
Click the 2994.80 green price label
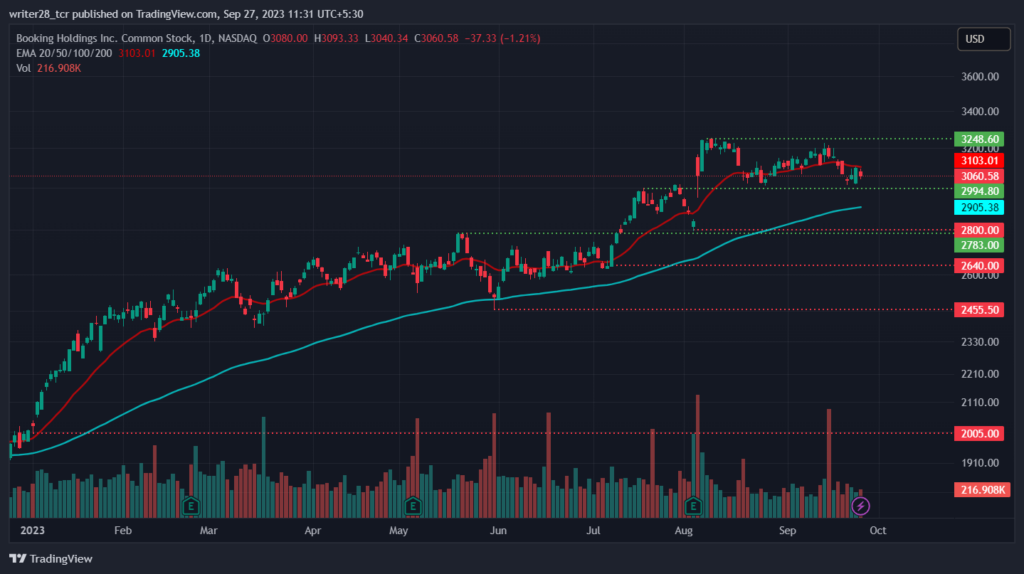tap(979, 191)
